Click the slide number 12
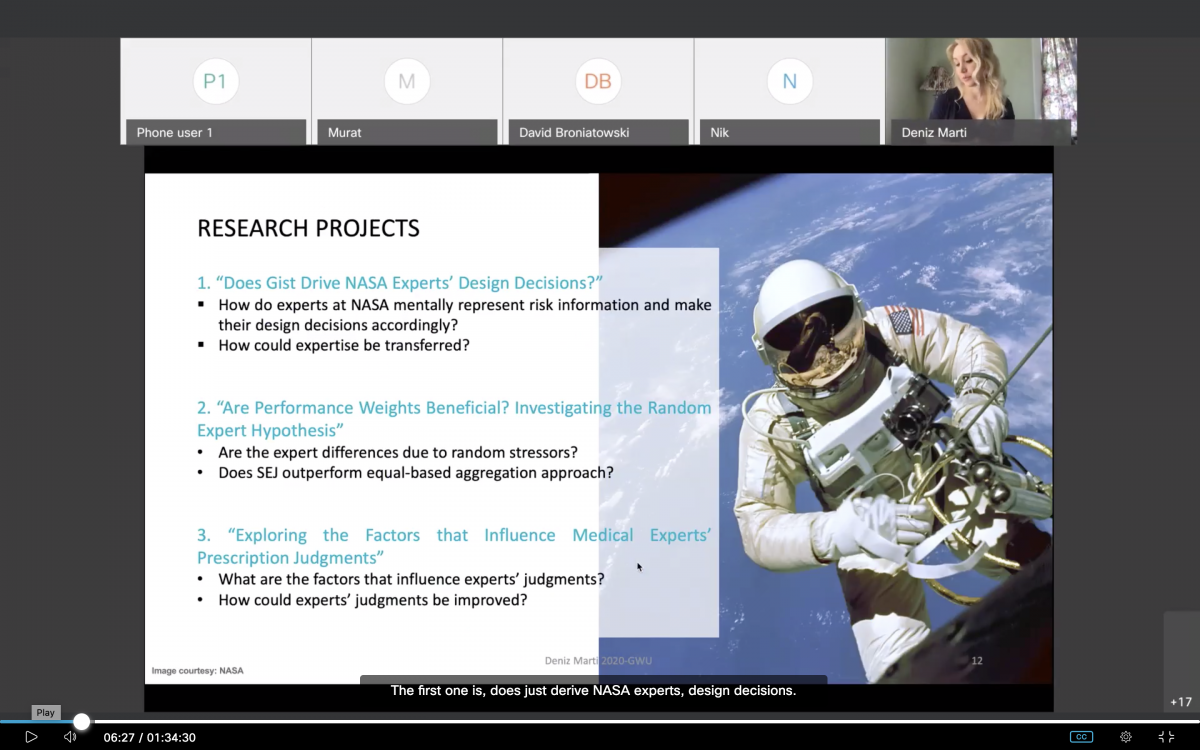The image size is (1200, 750). [x=977, y=661]
